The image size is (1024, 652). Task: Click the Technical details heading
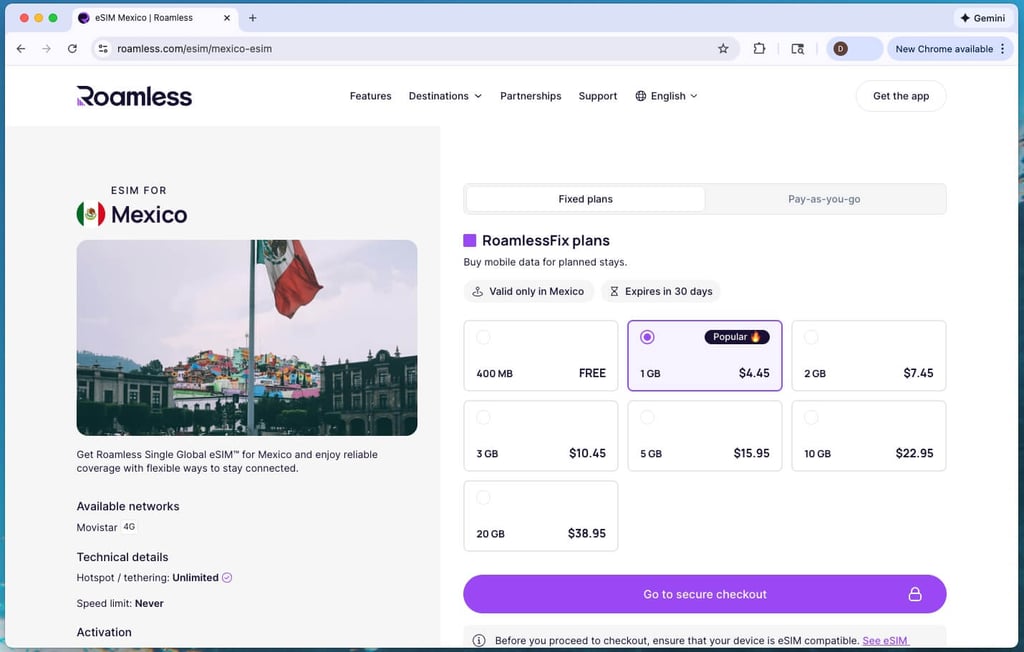(x=122, y=557)
